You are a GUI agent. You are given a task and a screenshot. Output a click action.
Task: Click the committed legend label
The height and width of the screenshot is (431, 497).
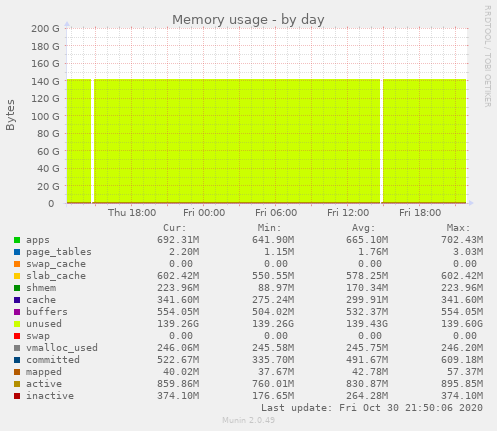pos(53,360)
